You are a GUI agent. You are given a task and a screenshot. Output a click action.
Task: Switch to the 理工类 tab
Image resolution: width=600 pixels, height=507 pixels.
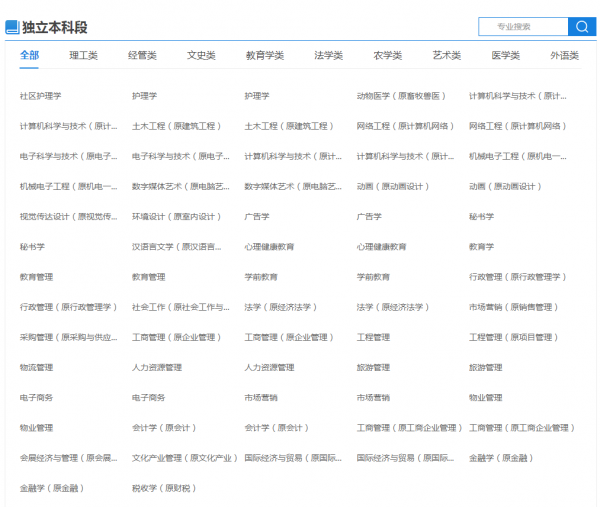83,55
